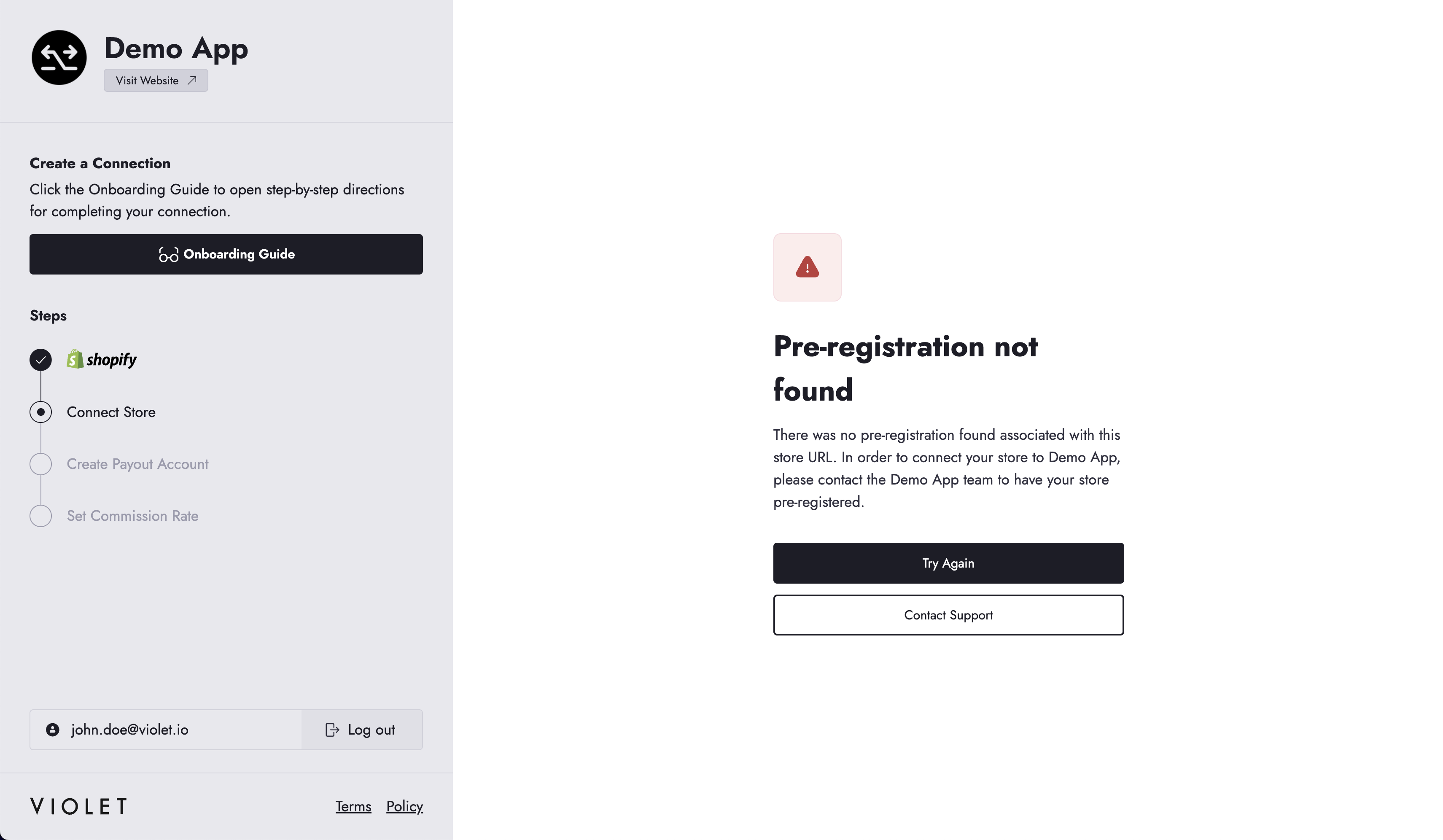Click the Shopify logo in Steps

click(102, 360)
